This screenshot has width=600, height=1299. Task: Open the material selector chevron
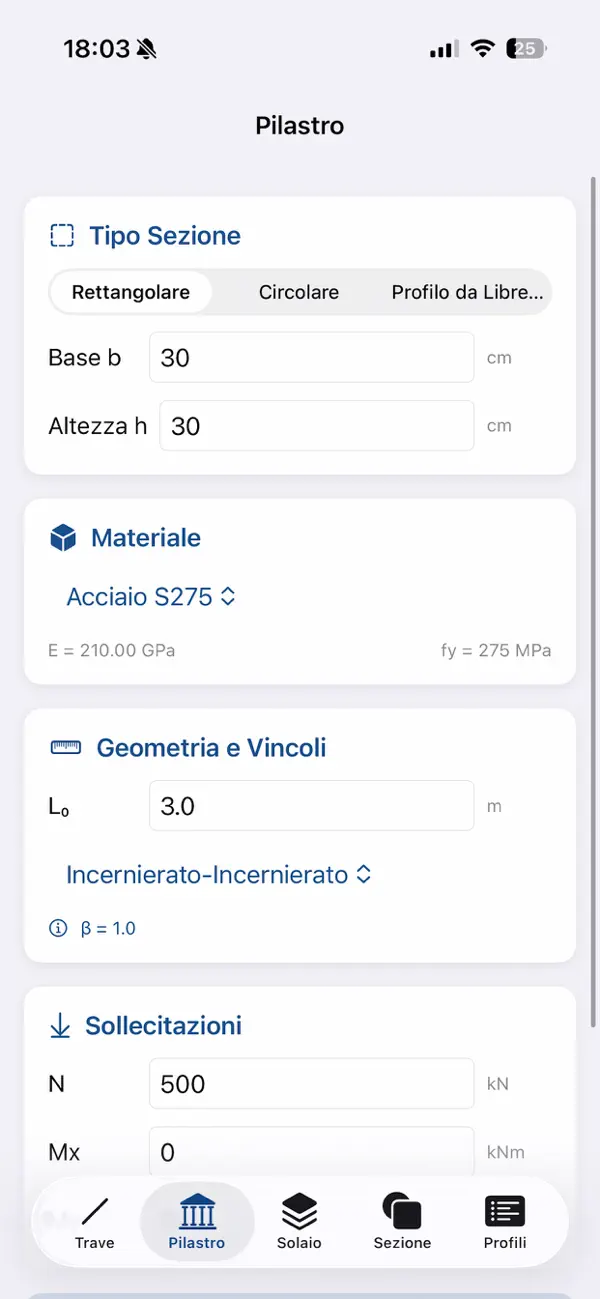point(227,596)
